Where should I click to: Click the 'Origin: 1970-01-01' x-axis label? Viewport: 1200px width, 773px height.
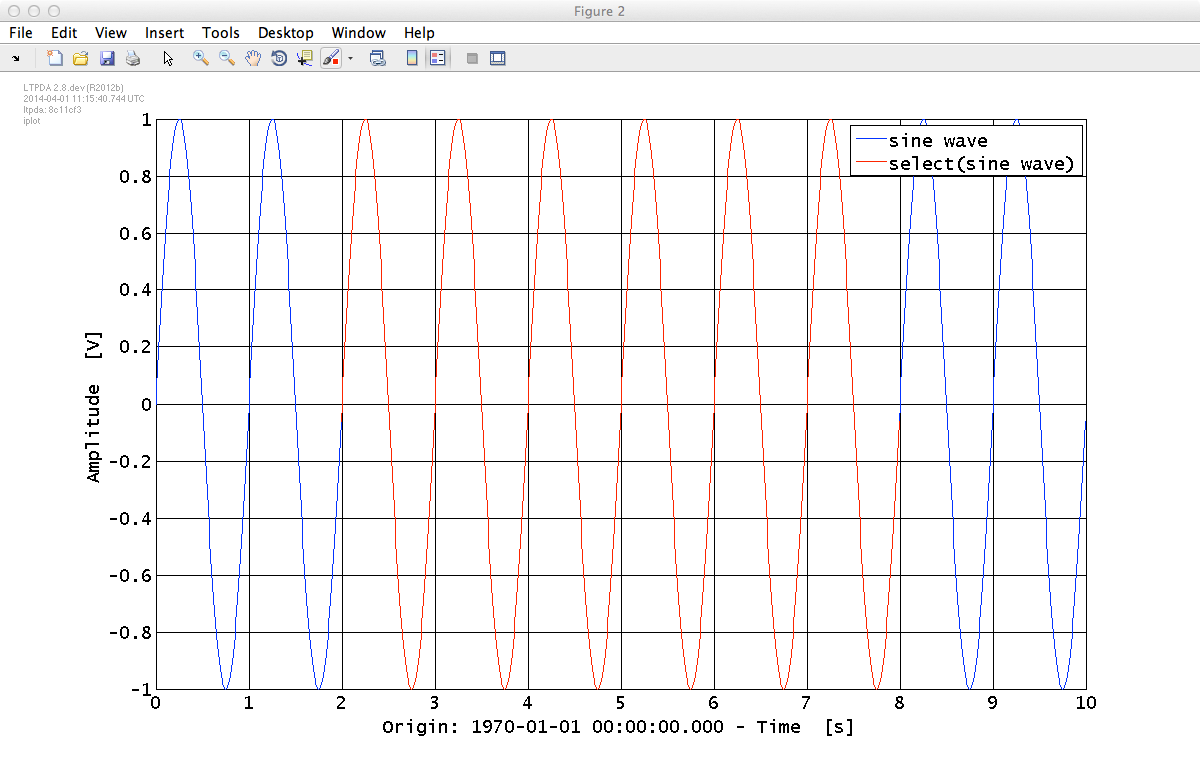click(618, 727)
